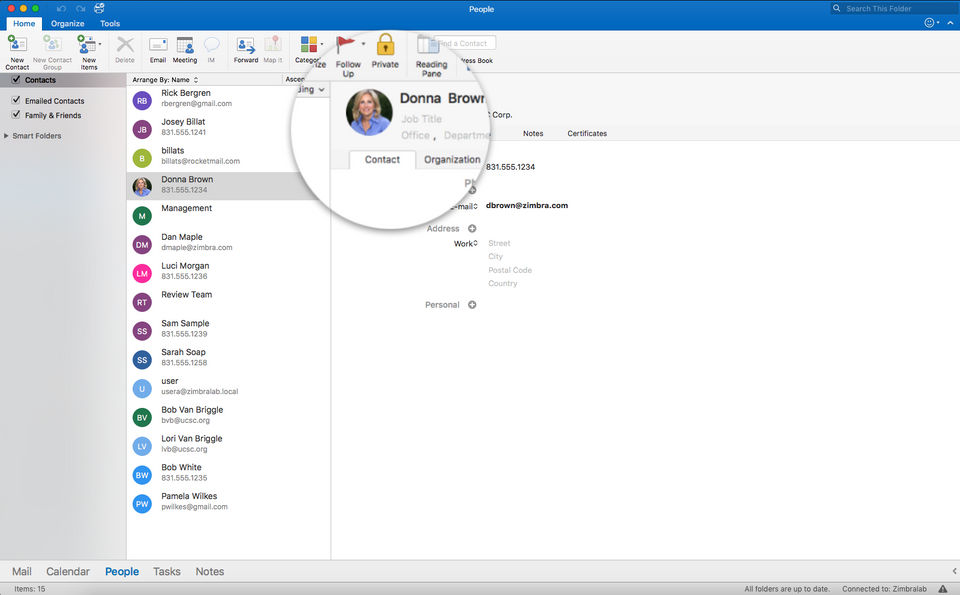This screenshot has height=595, width=960.
Task: Open the Arrange By: Name dropdown
Action: coord(165,80)
